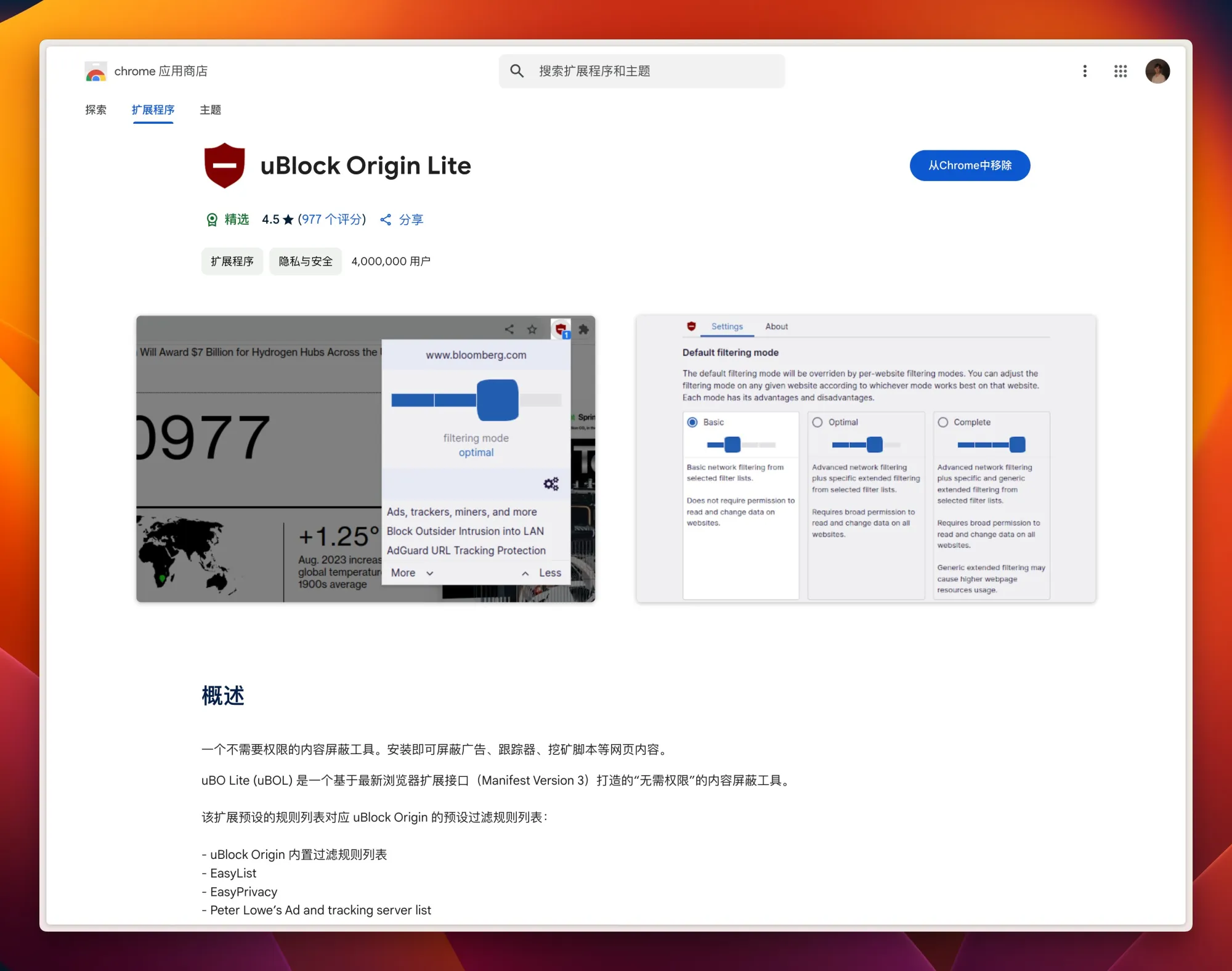The image size is (1232, 971).
Task: Switch to the 主题 tab
Action: (210, 110)
